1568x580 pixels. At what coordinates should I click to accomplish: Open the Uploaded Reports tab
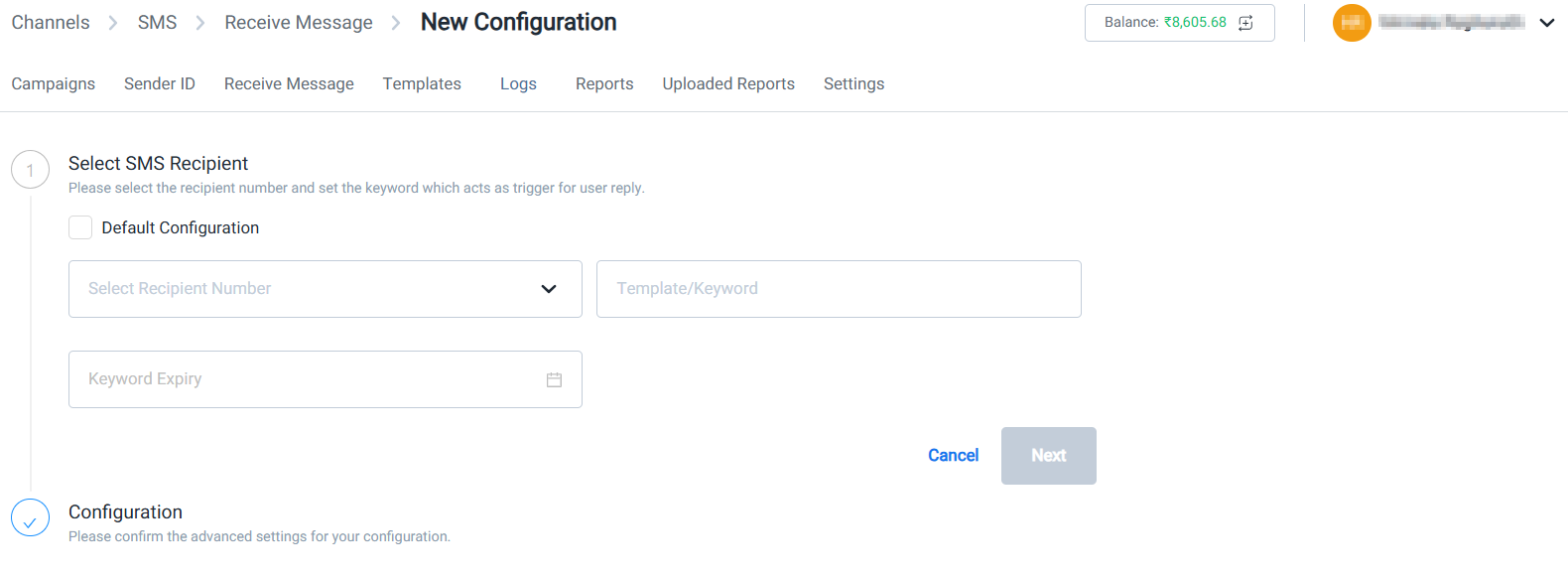[x=728, y=83]
